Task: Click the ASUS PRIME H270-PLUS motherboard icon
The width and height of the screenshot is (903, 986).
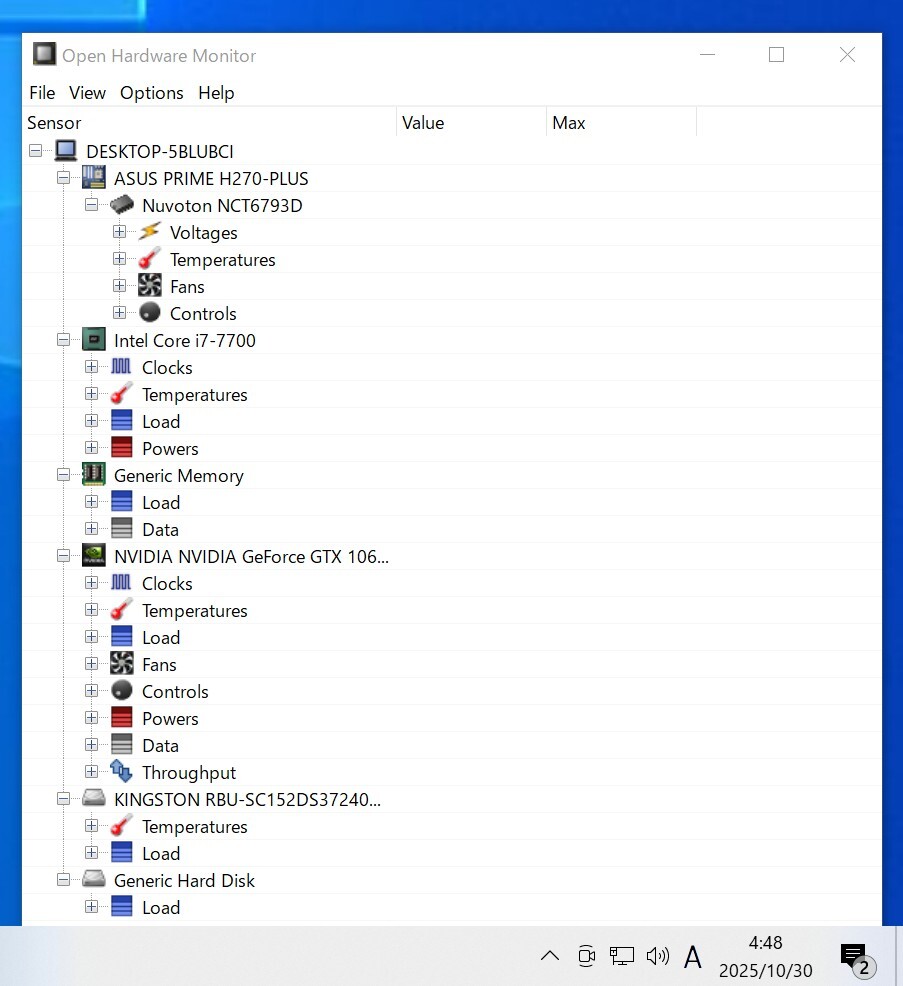Action: pyautogui.click(x=94, y=178)
